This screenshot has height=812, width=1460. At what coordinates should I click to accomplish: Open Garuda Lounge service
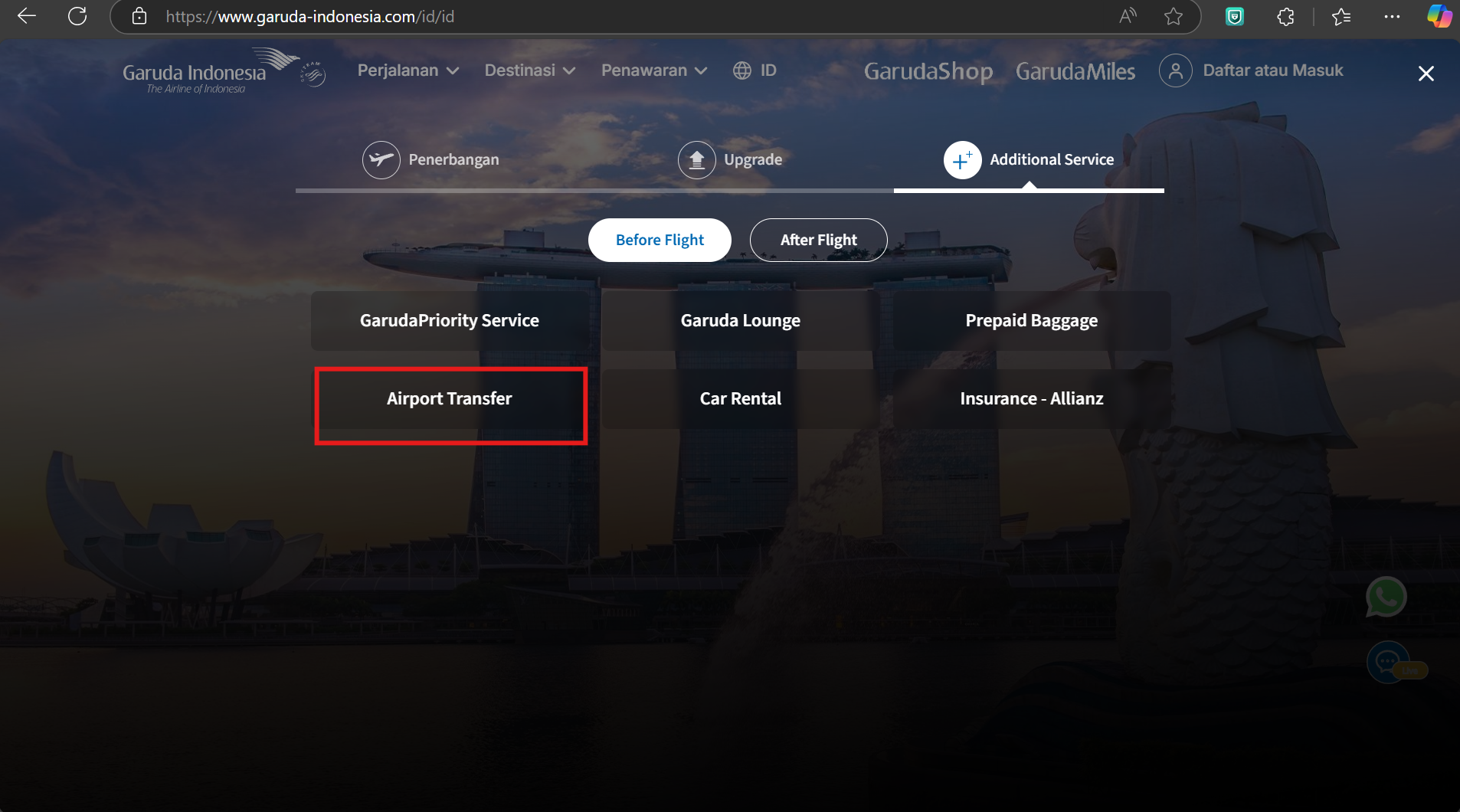(x=740, y=321)
